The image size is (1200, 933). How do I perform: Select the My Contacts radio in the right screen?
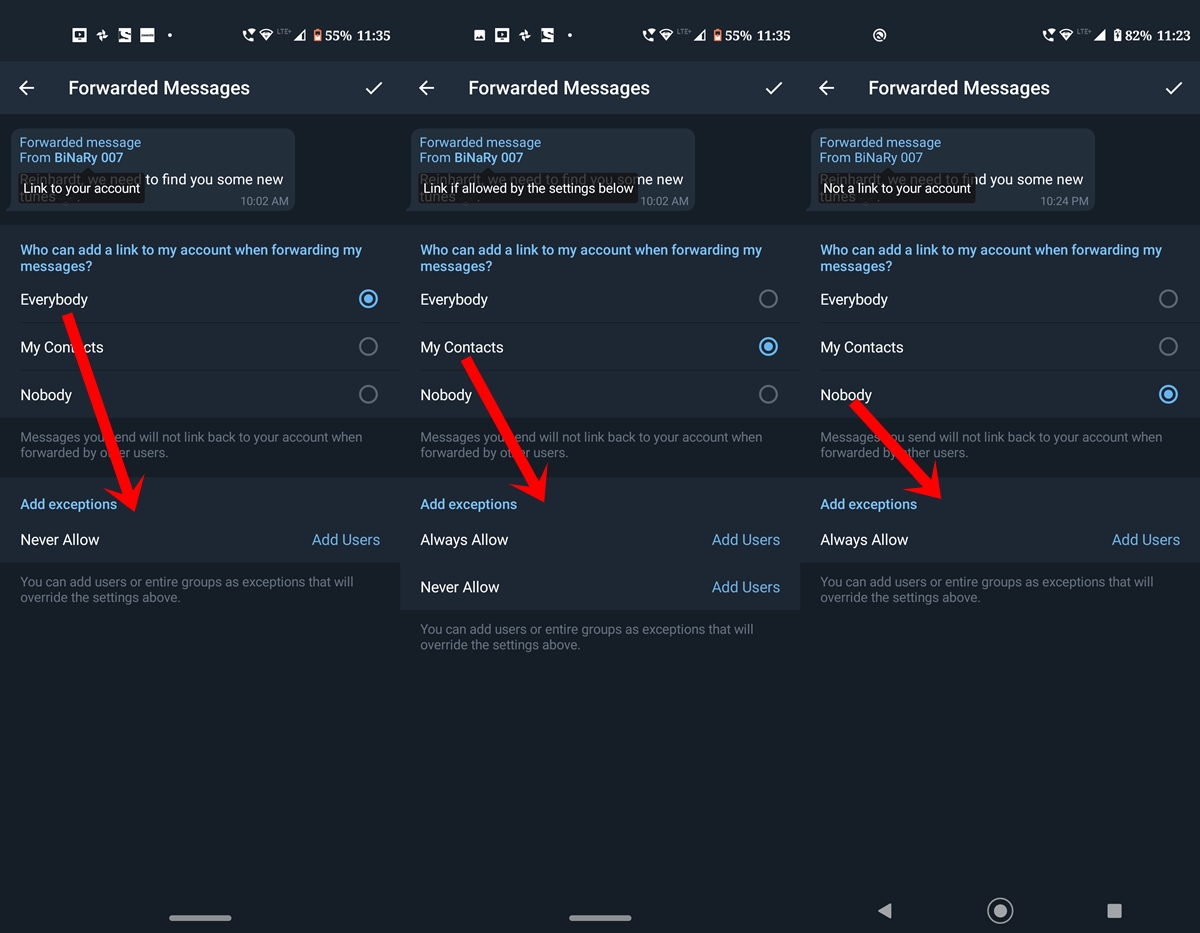tap(1168, 347)
